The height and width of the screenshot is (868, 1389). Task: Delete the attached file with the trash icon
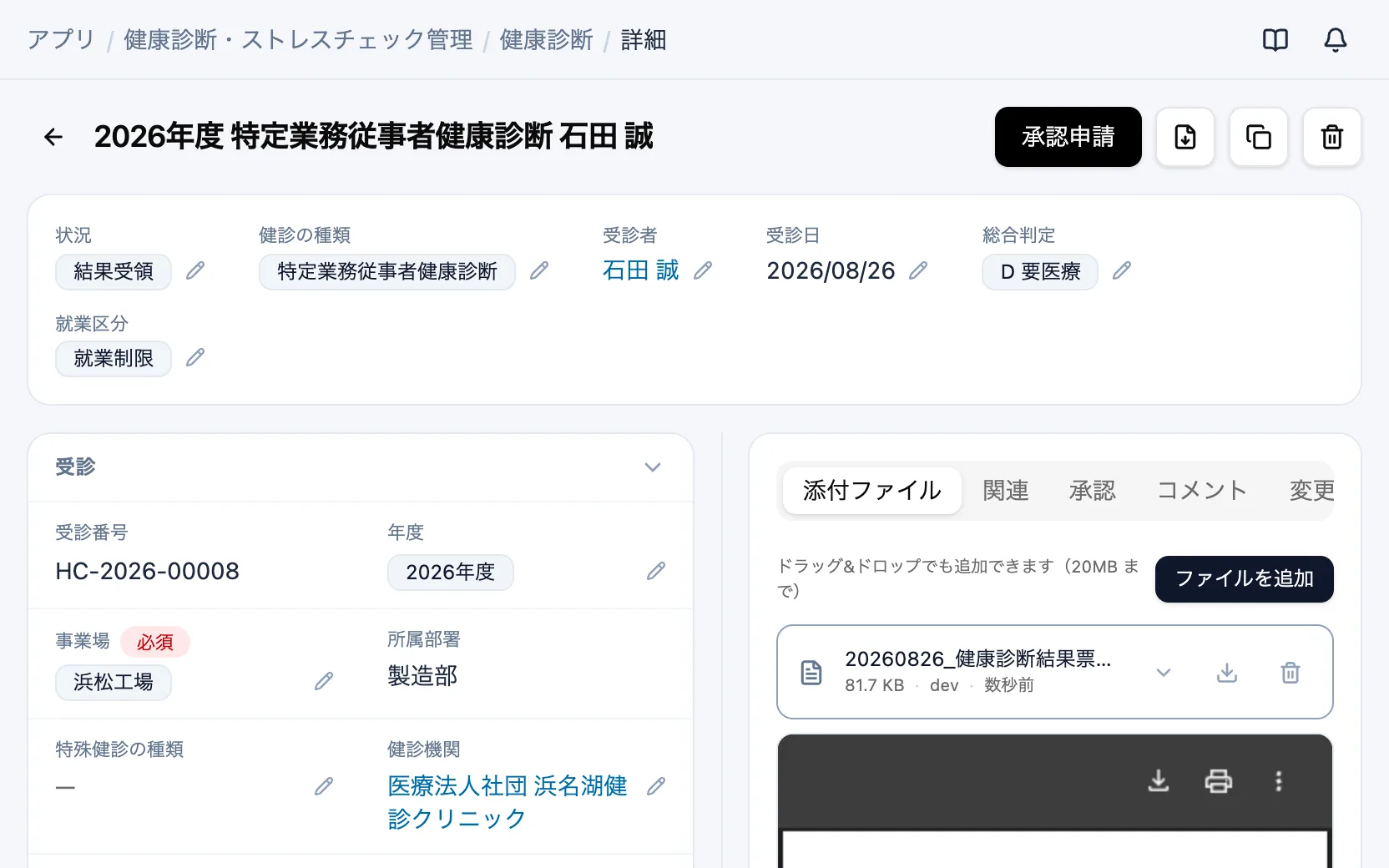pyautogui.click(x=1291, y=672)
